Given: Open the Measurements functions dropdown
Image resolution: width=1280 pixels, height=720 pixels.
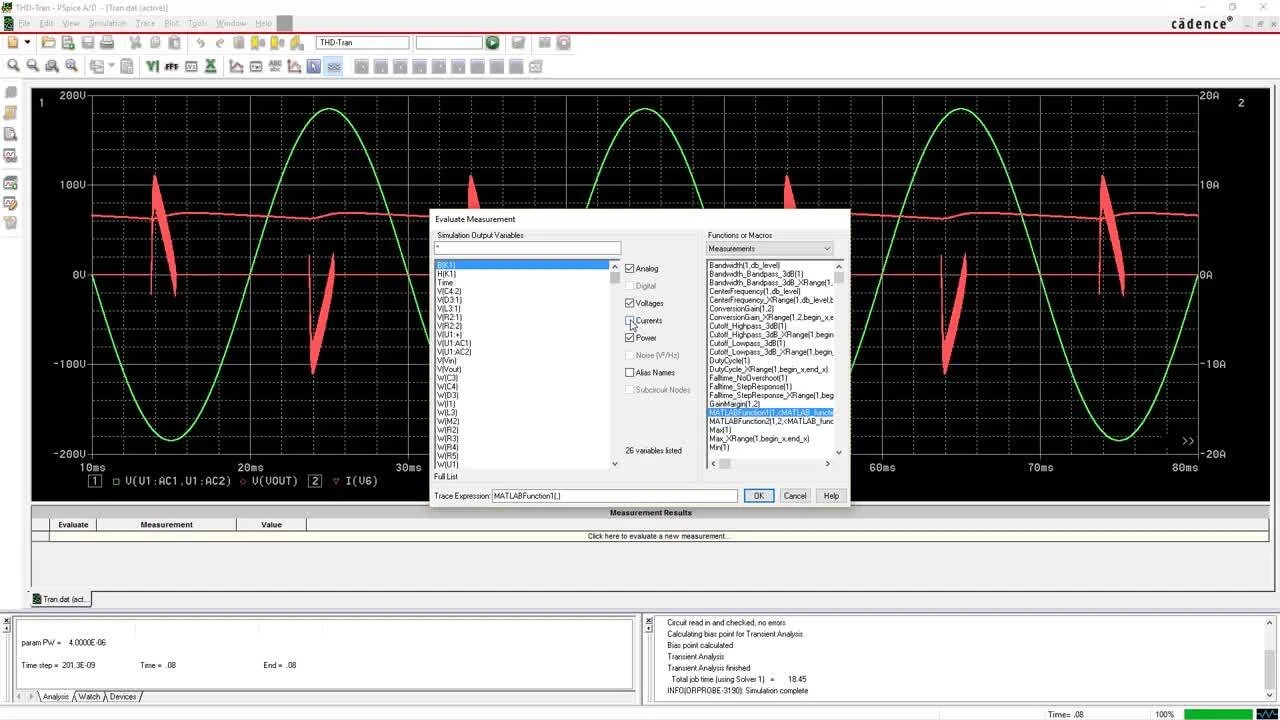Looking at the screenshot, I should 770,248.
